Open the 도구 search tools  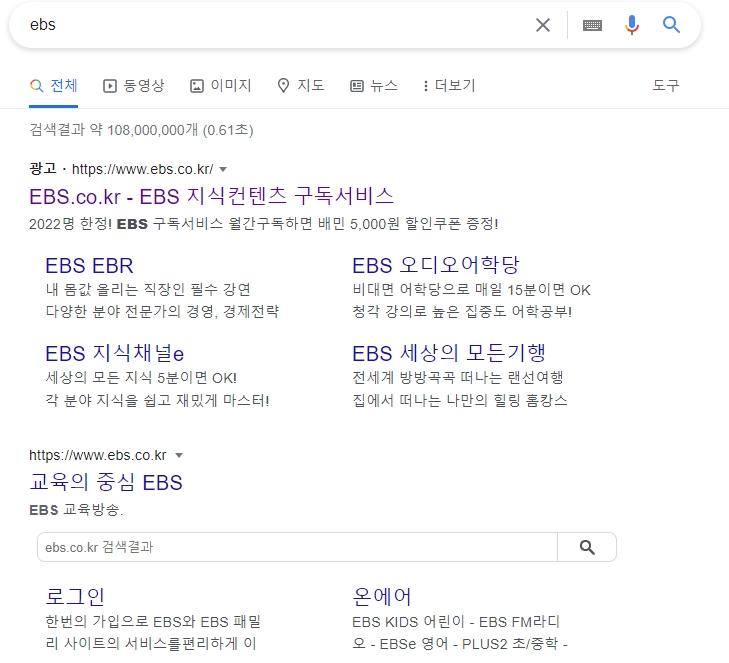666,85
